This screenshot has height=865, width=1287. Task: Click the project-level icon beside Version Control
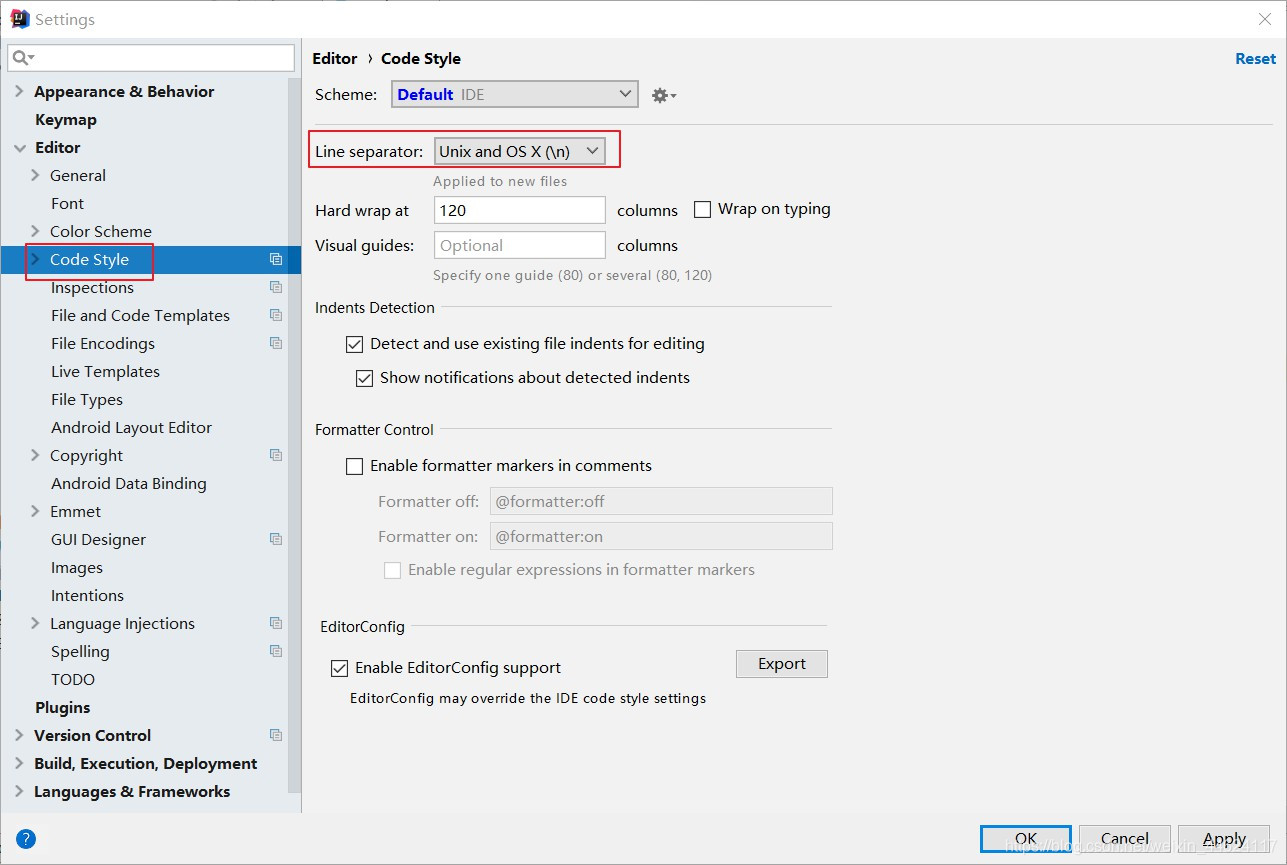(276, 735)
